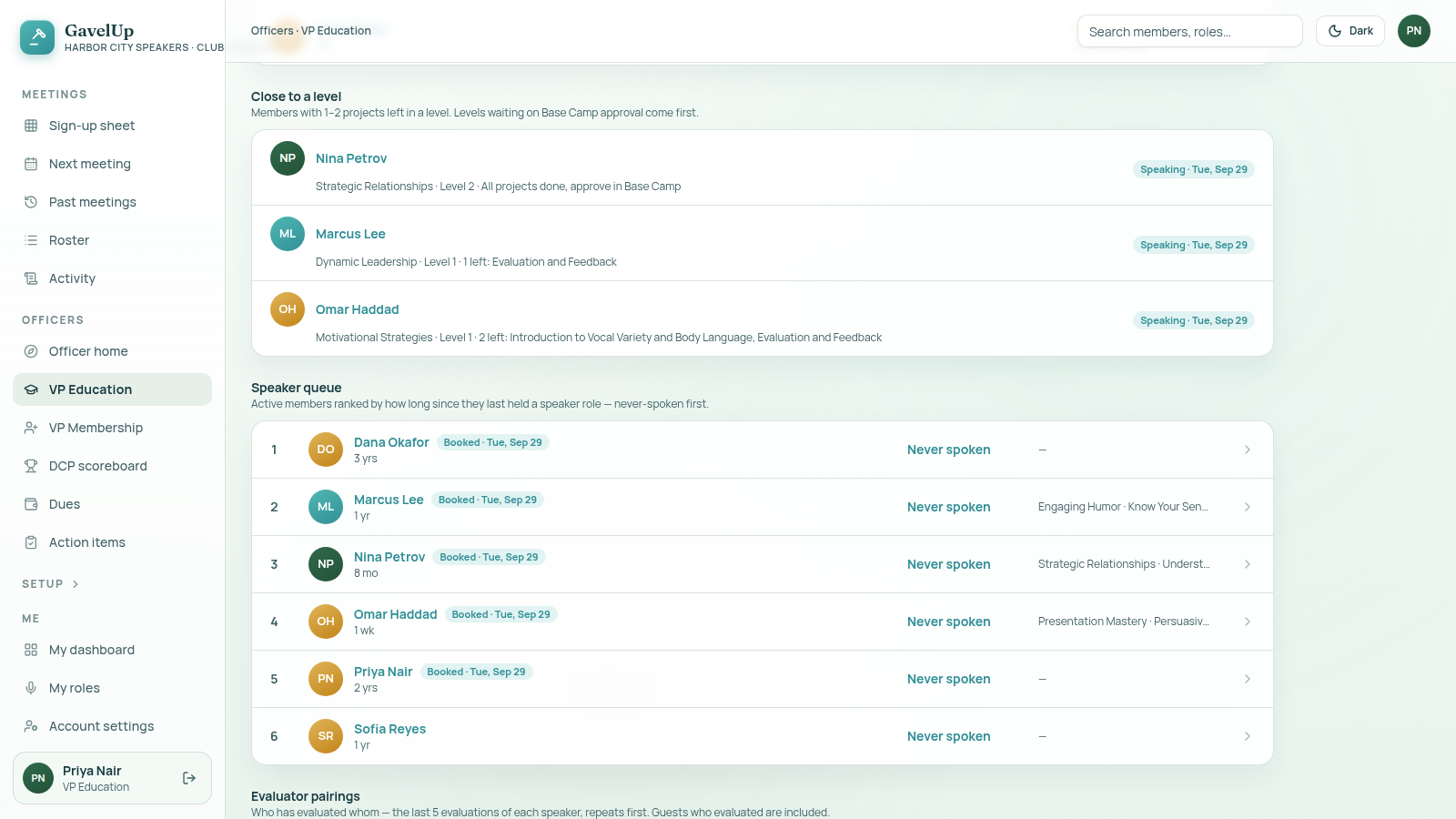This screenshot has width=1456, height=819.
Task: Open Nina Petrov in Close to a level
Action: point(351,158)
